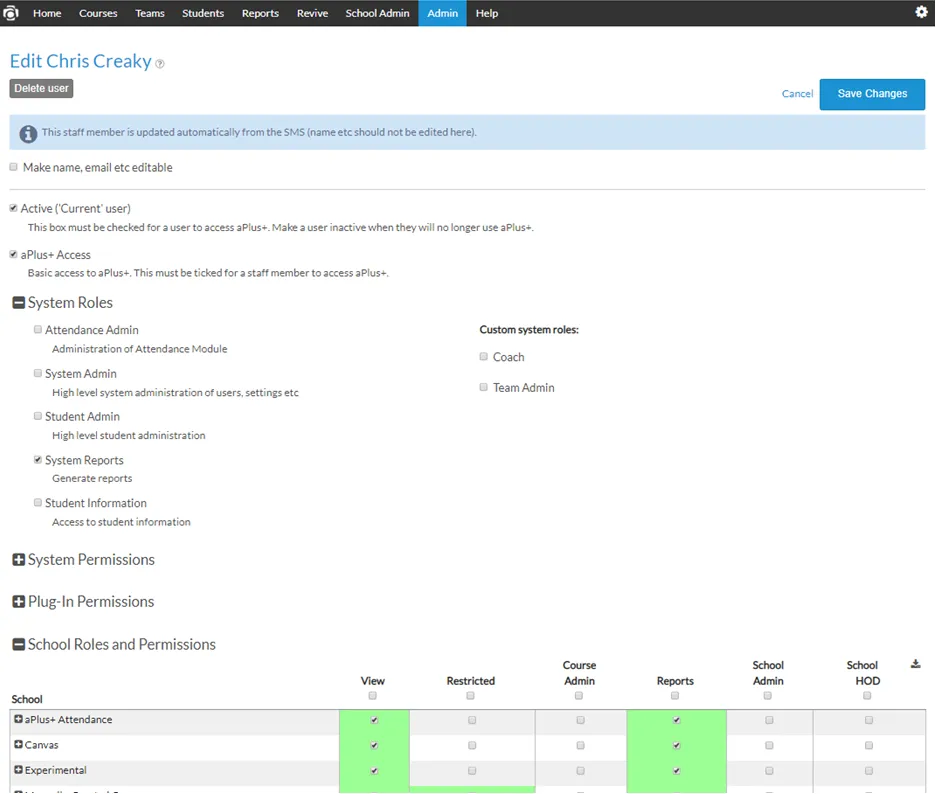Uncheck Reports for Canvas row
The image size is (936, 794).
tap(676, 745)
